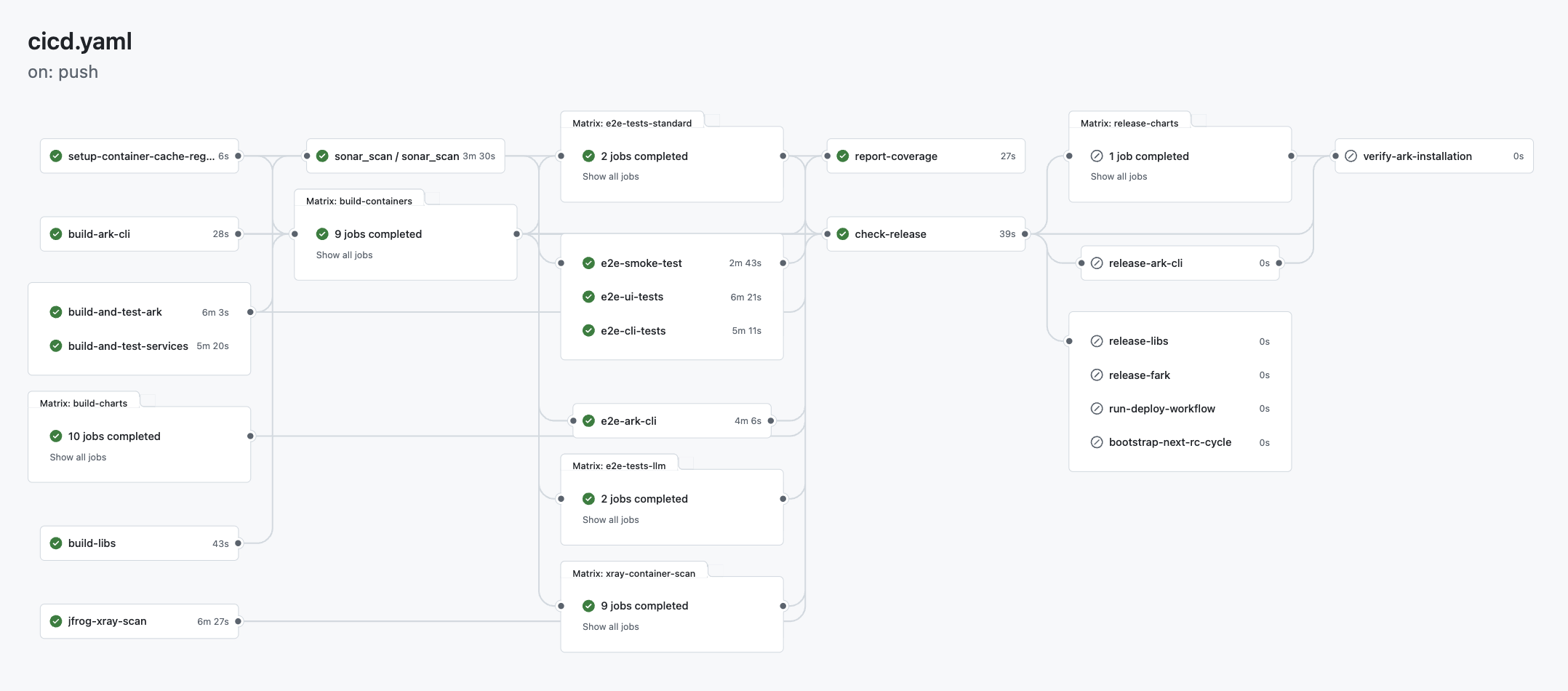Expand Show all jobs in build-containers matrix
The width and height of the screenshot is (1568, 691).
point(344,255)
